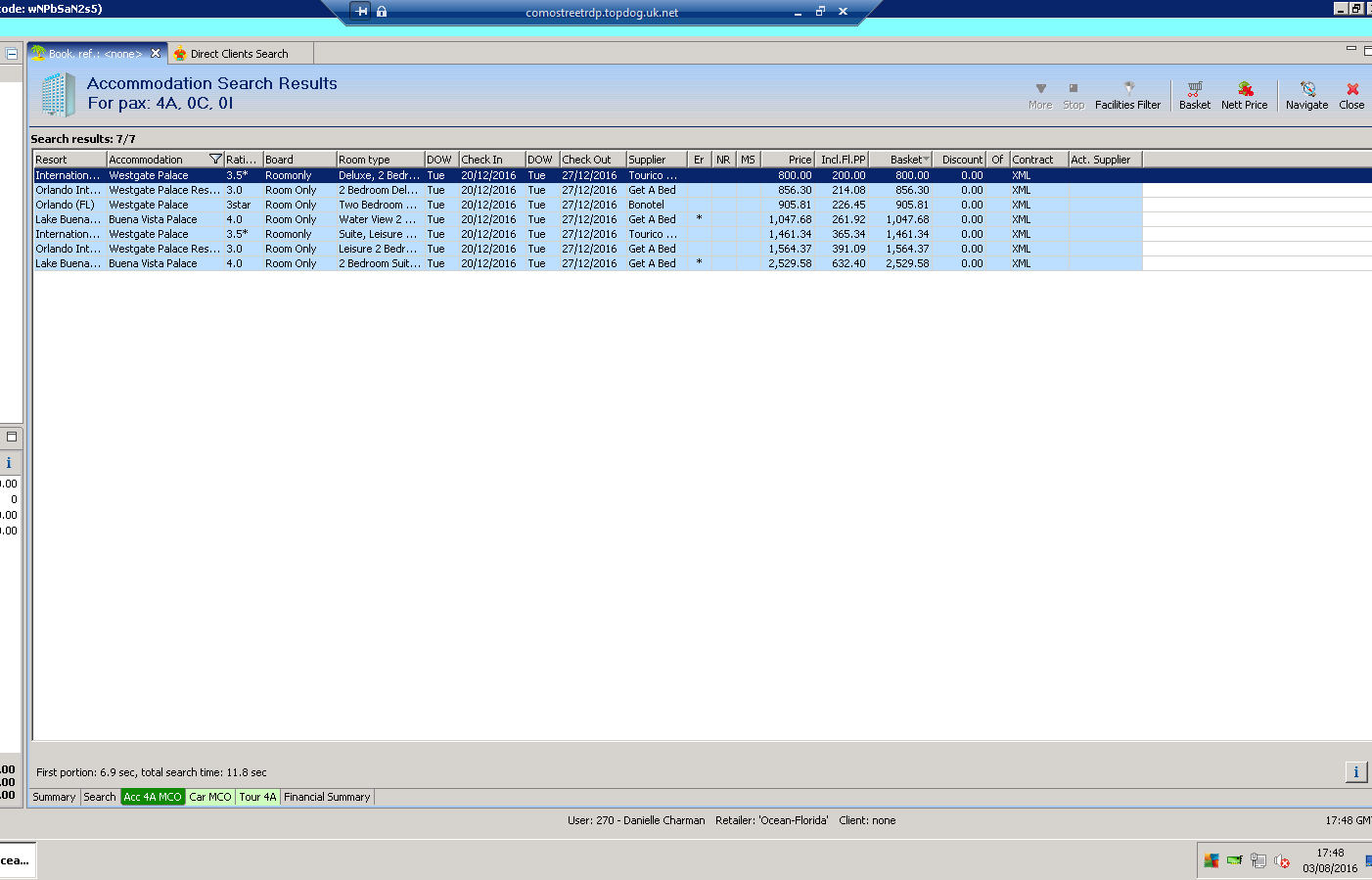Click the green network card tray icon
The height and width of the screenshot is (880, 1372).
click(1235, 861)
